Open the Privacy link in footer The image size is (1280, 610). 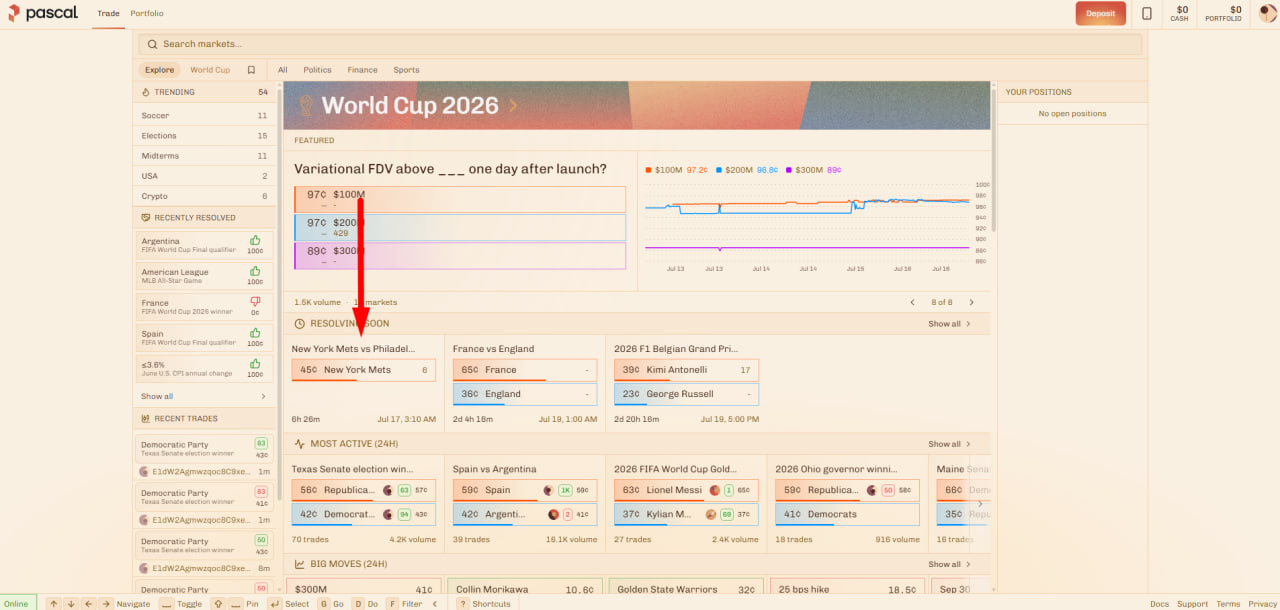1263,604
